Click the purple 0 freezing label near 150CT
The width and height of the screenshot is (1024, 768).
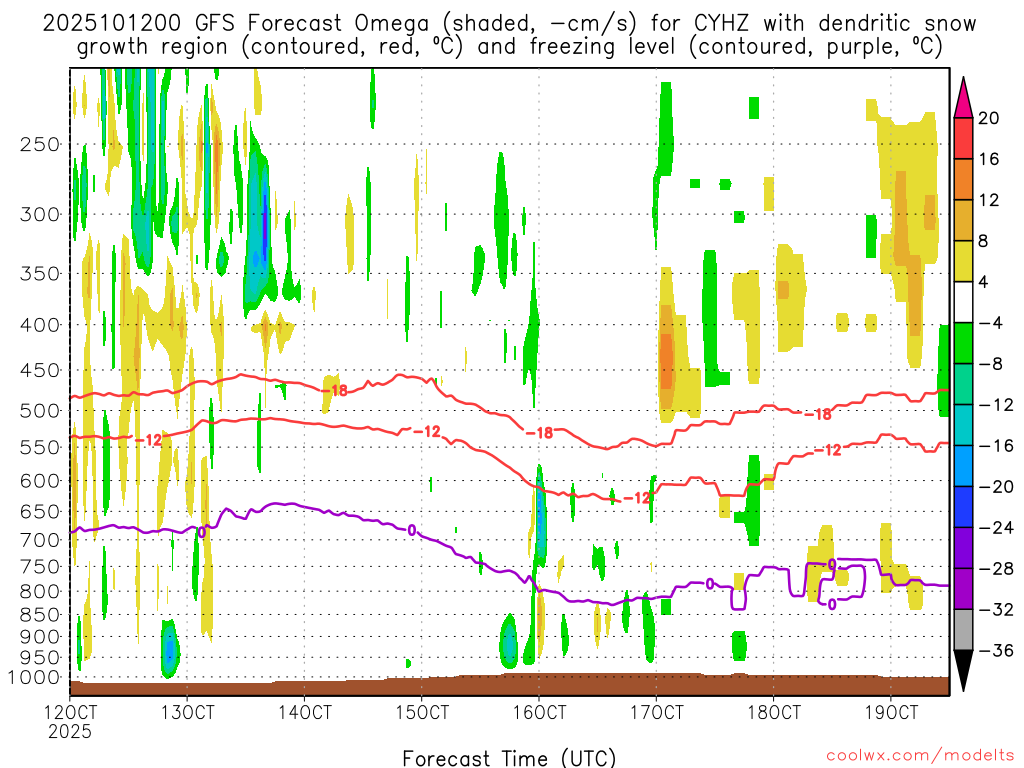[411, 530]
